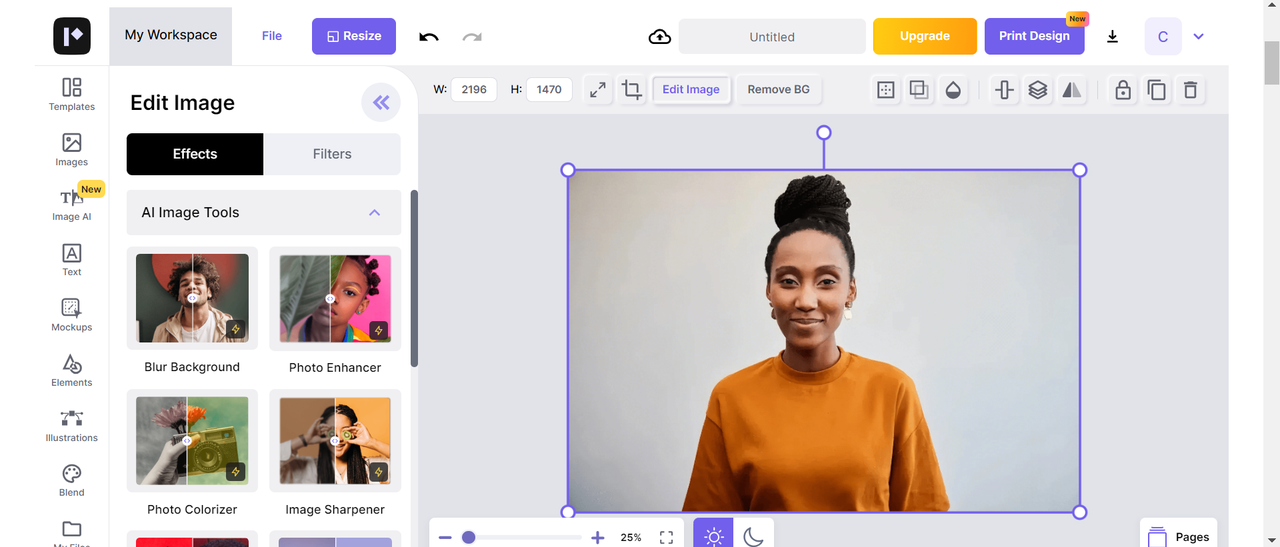Lock the selected image
The height and width of the screenshot is (547, 1280).
point(1123,89)
